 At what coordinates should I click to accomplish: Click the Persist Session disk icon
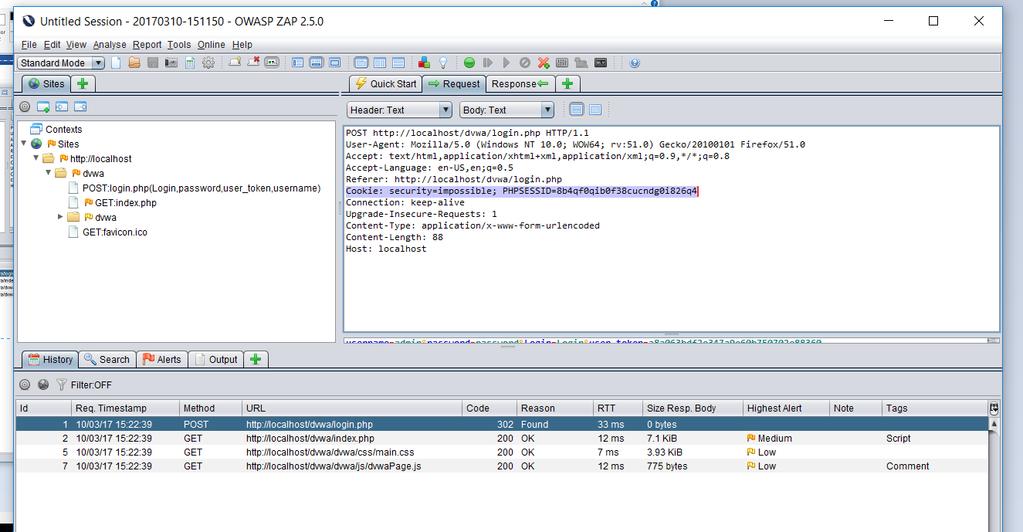(x=153, y=63)
